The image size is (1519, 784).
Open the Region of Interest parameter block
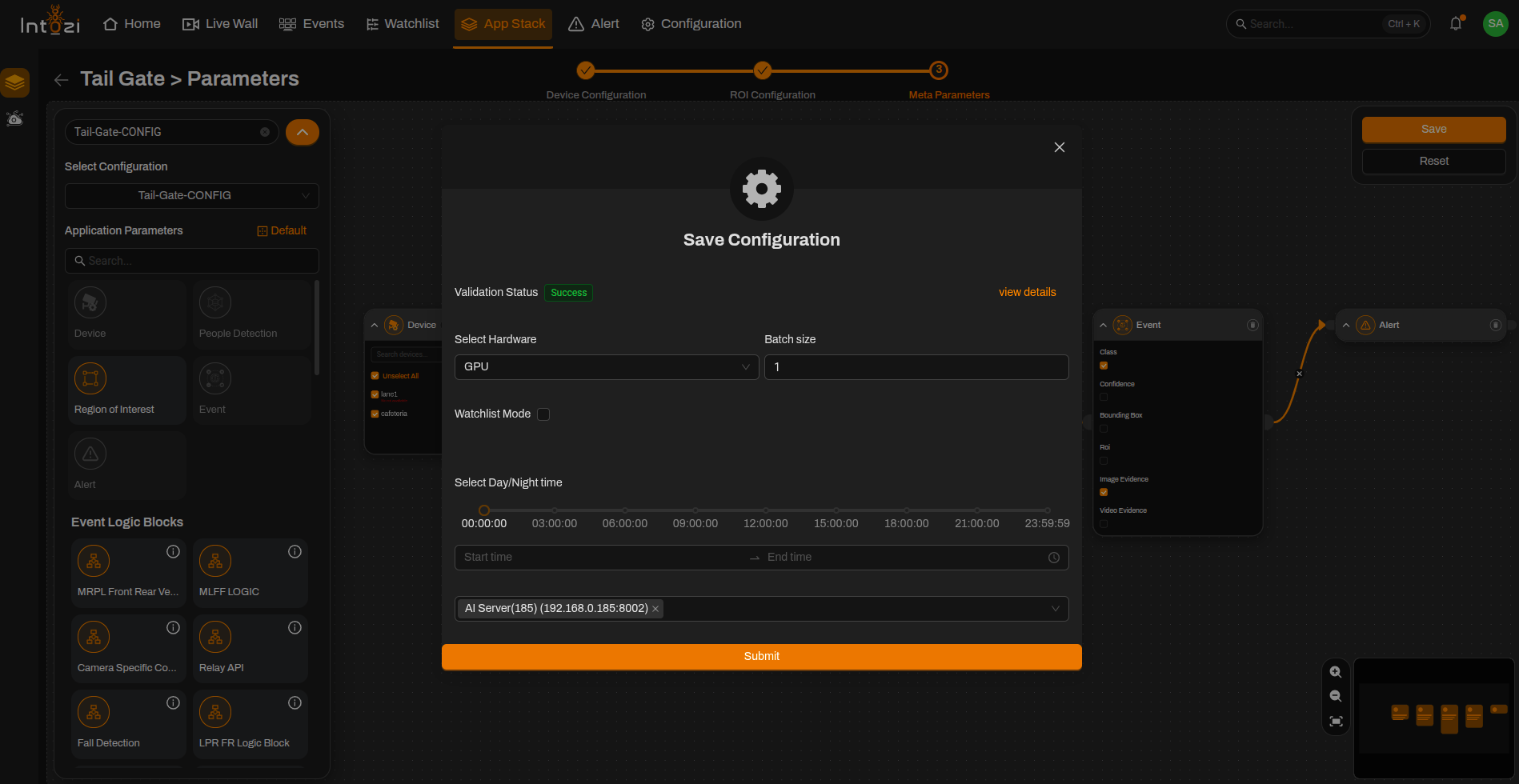(127, 390)
